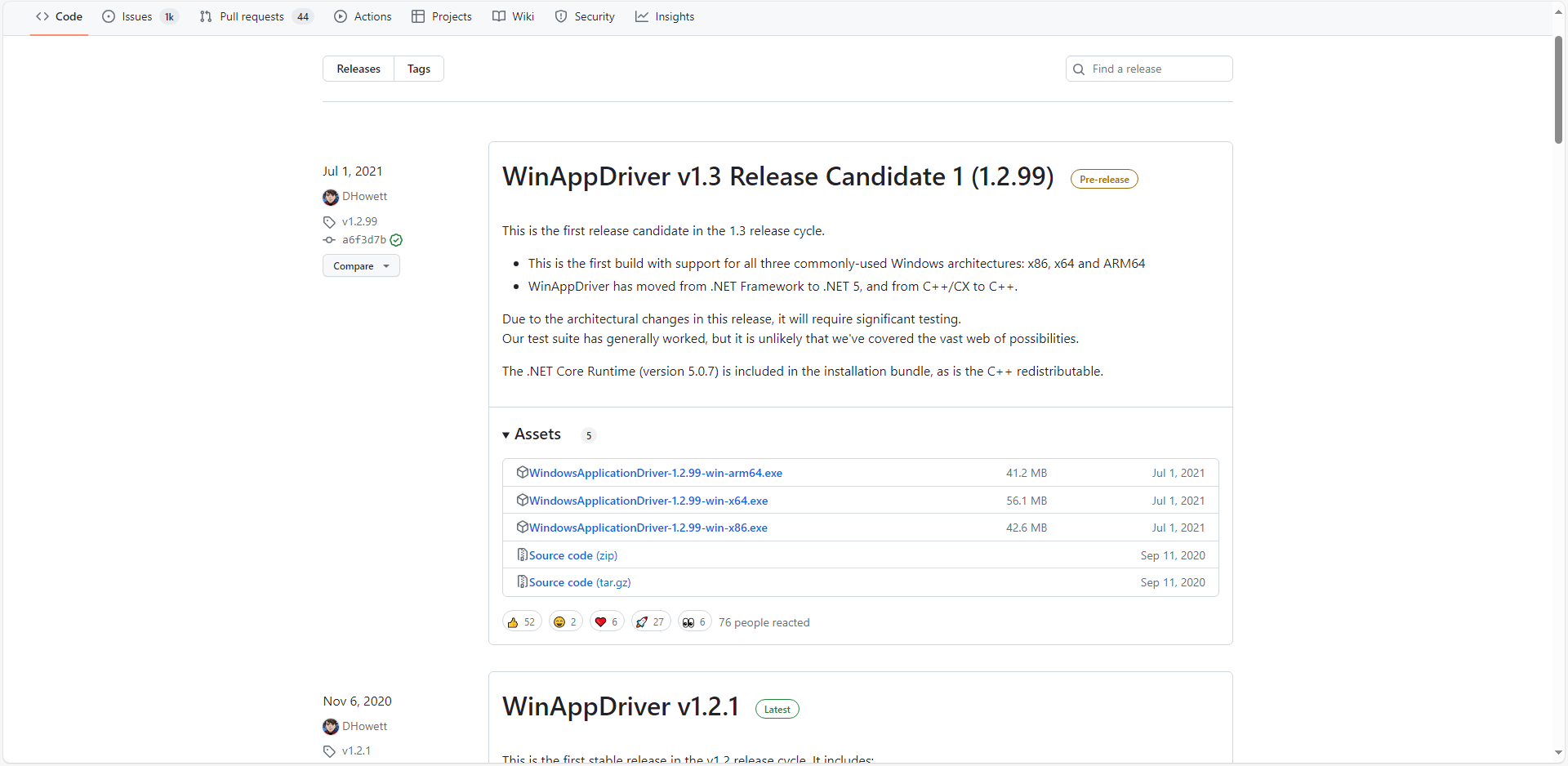Open DHowett profile under Jul 1, 2021

click(364, 196)
